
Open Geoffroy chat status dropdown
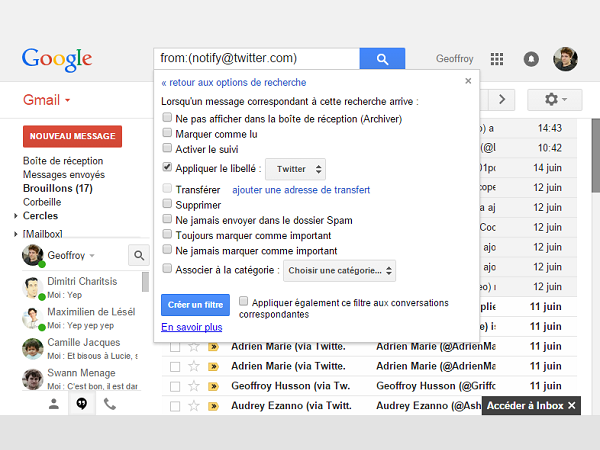coord(92,256)
